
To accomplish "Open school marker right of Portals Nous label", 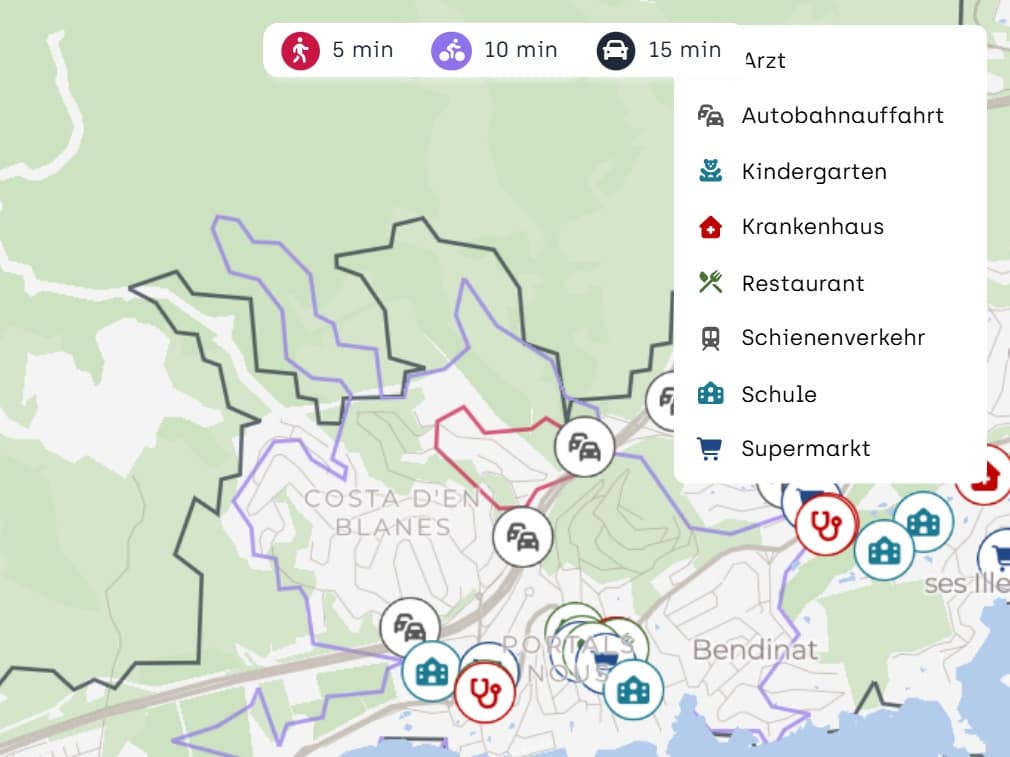I will [634, 689].
